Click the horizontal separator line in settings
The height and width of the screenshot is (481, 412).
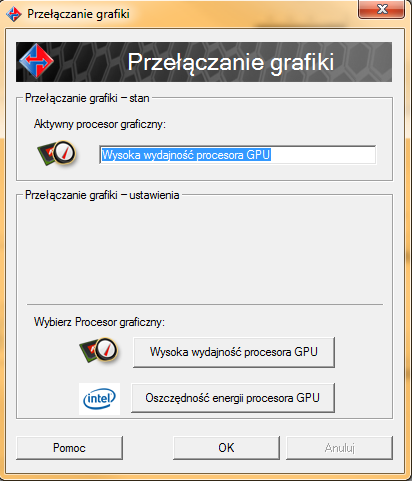pyautogui.click(x=205, y=304)
